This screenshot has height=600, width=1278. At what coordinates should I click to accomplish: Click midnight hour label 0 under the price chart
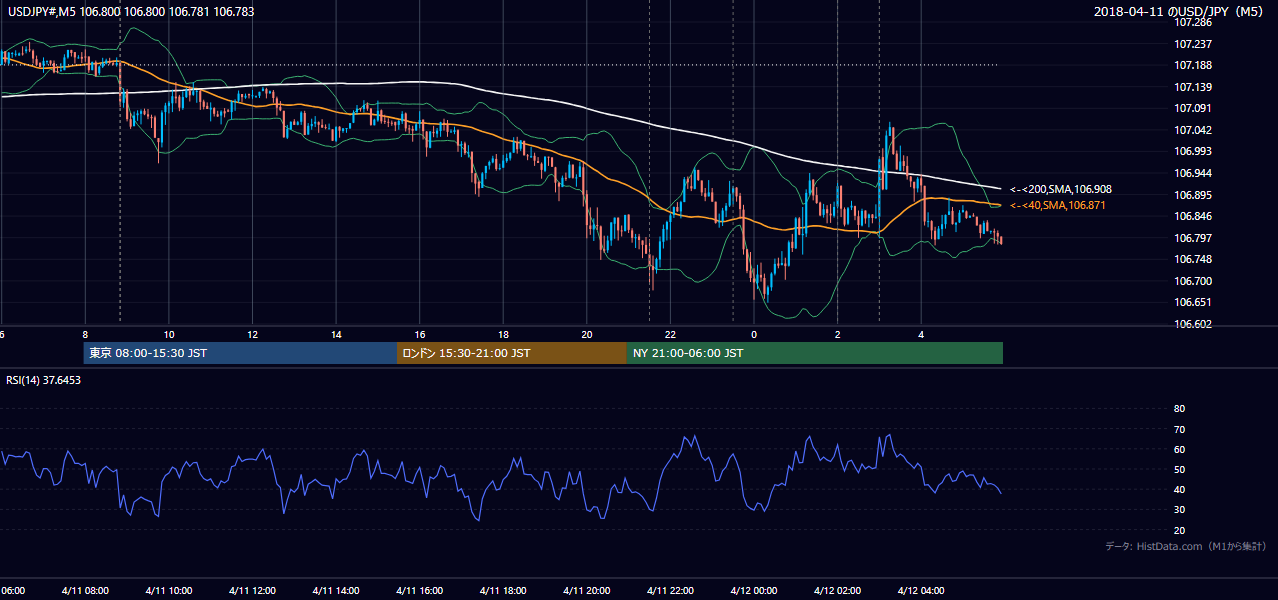755,334
